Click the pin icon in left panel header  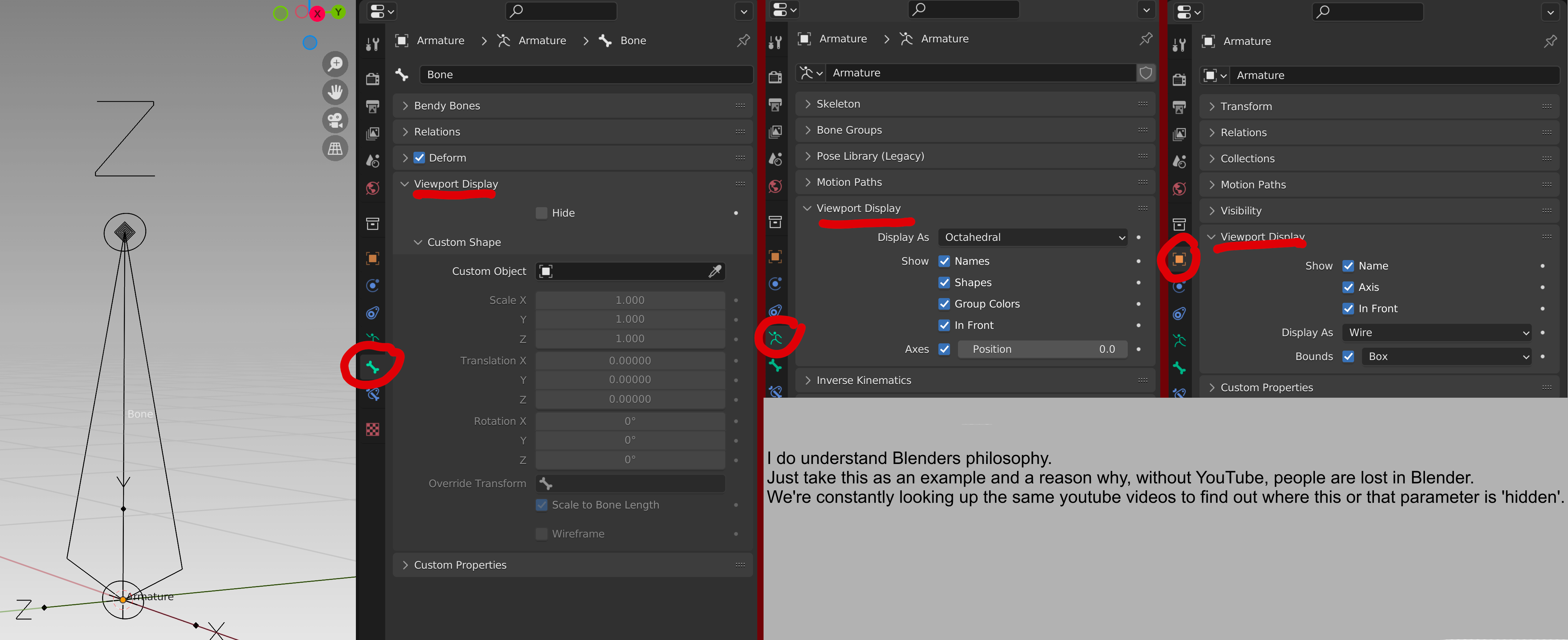click(x=743, y=41)
